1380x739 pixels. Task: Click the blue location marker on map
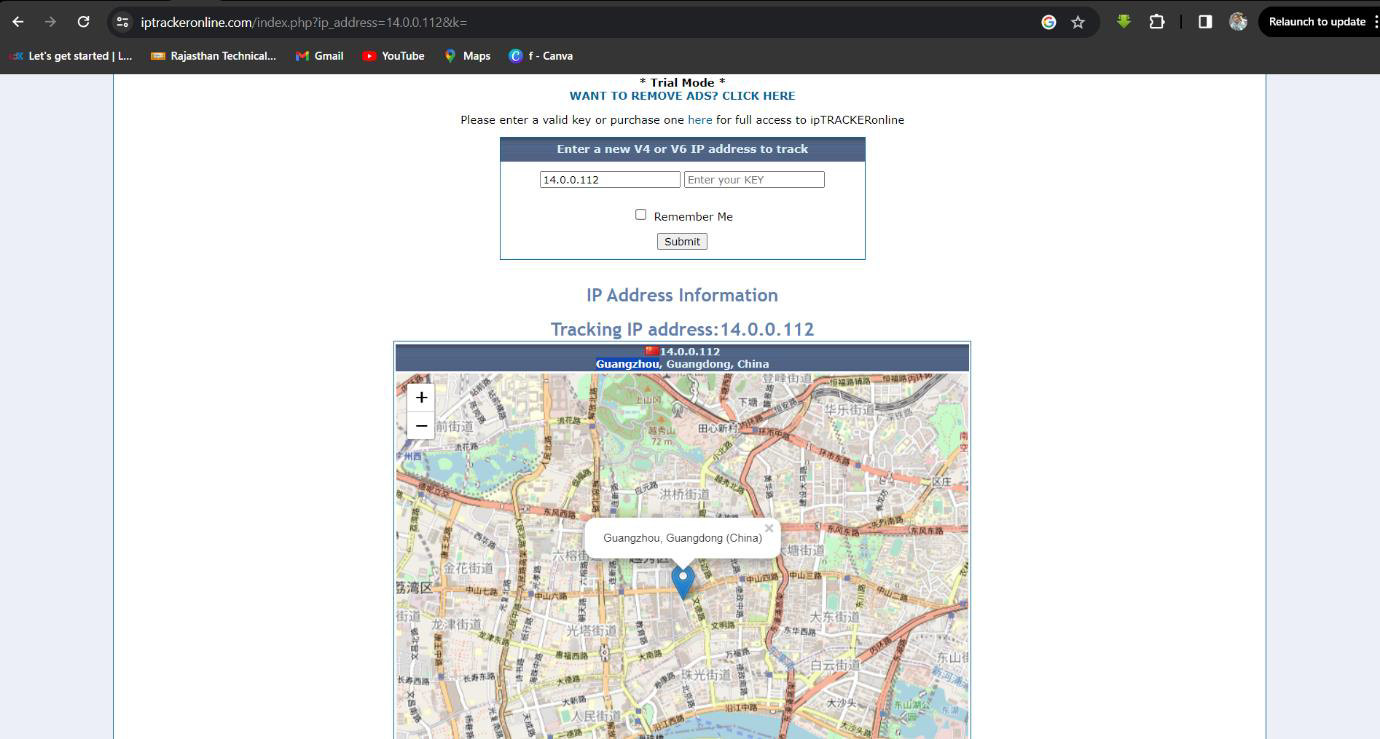pyautogui.click(x=683, y=581)
